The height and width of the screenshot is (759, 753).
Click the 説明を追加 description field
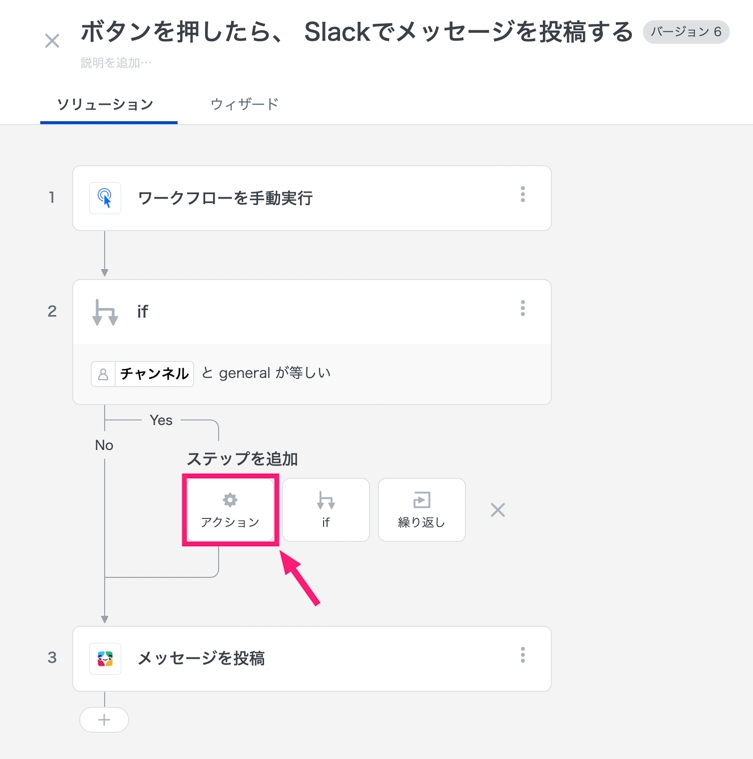click(x=116, y=63)
